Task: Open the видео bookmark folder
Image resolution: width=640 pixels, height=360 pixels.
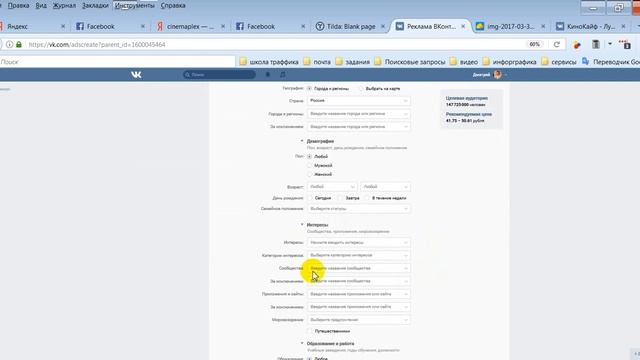Action: (464, 62)
